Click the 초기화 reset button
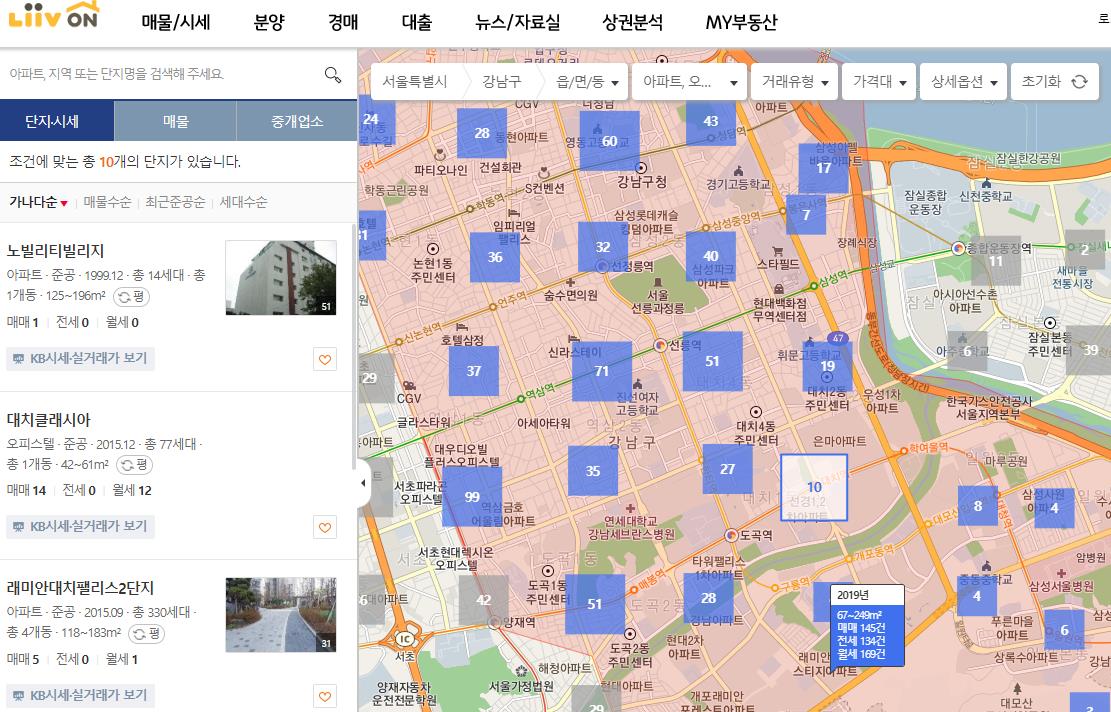Viewport: 1111px width, 712px height. coord(1054,81)
